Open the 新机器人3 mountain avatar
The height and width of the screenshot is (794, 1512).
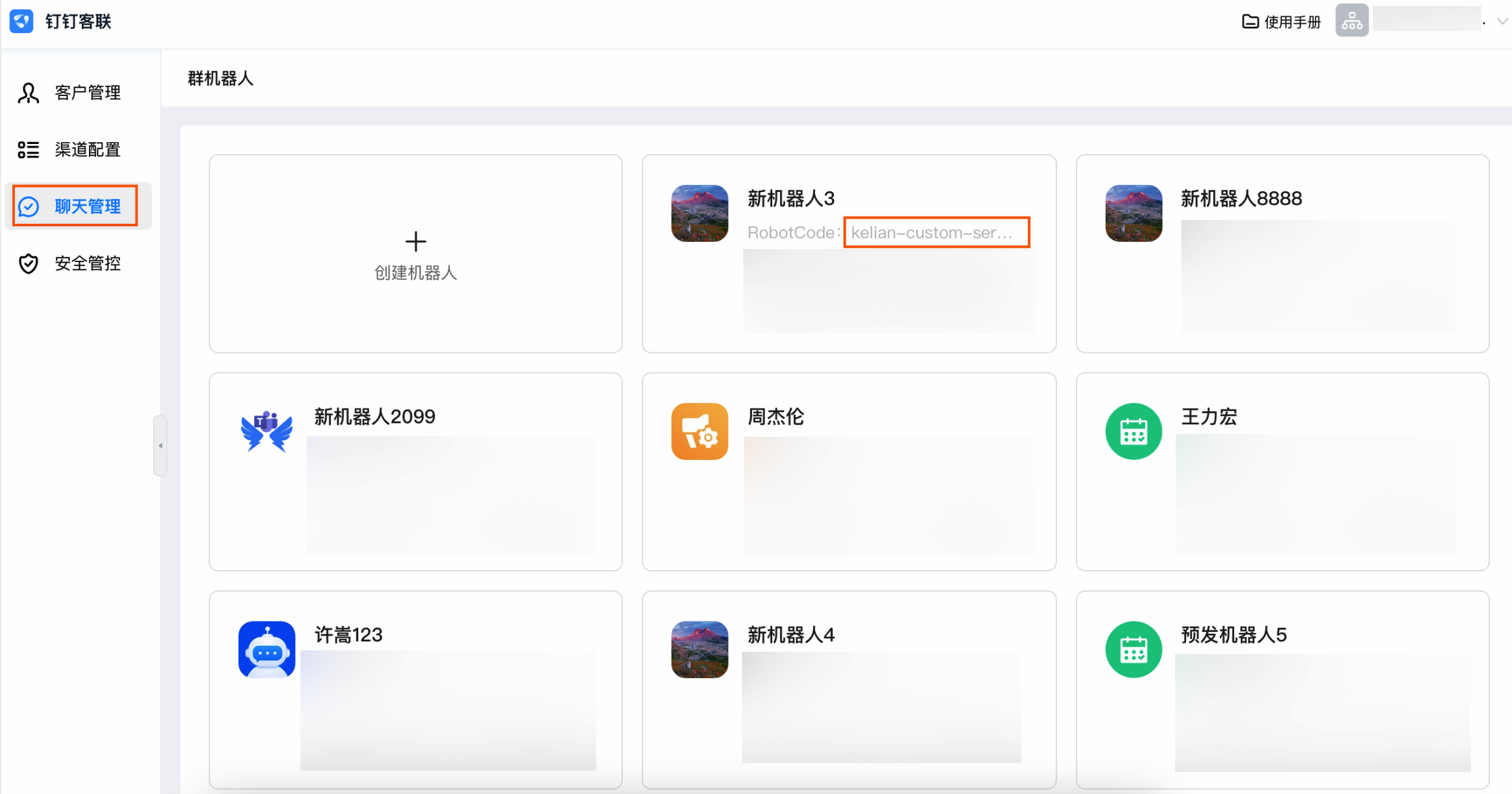pos(700,213)
